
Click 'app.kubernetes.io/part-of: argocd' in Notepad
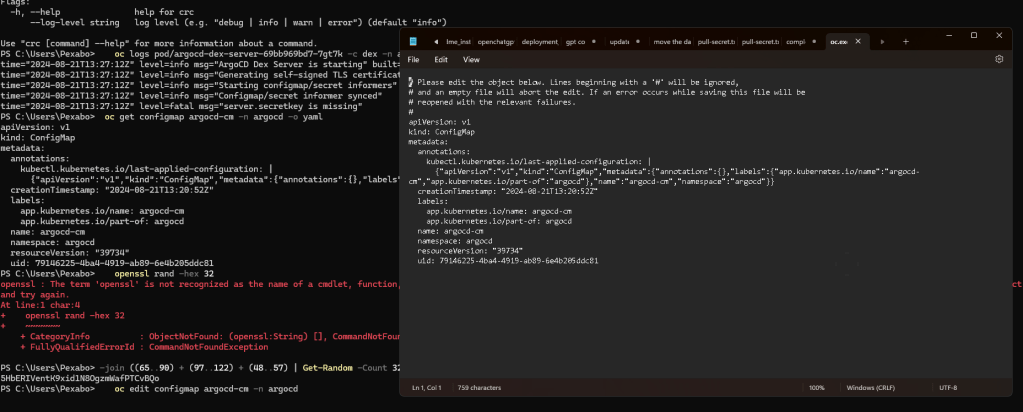pyautogui.click(x=499, y=221)
